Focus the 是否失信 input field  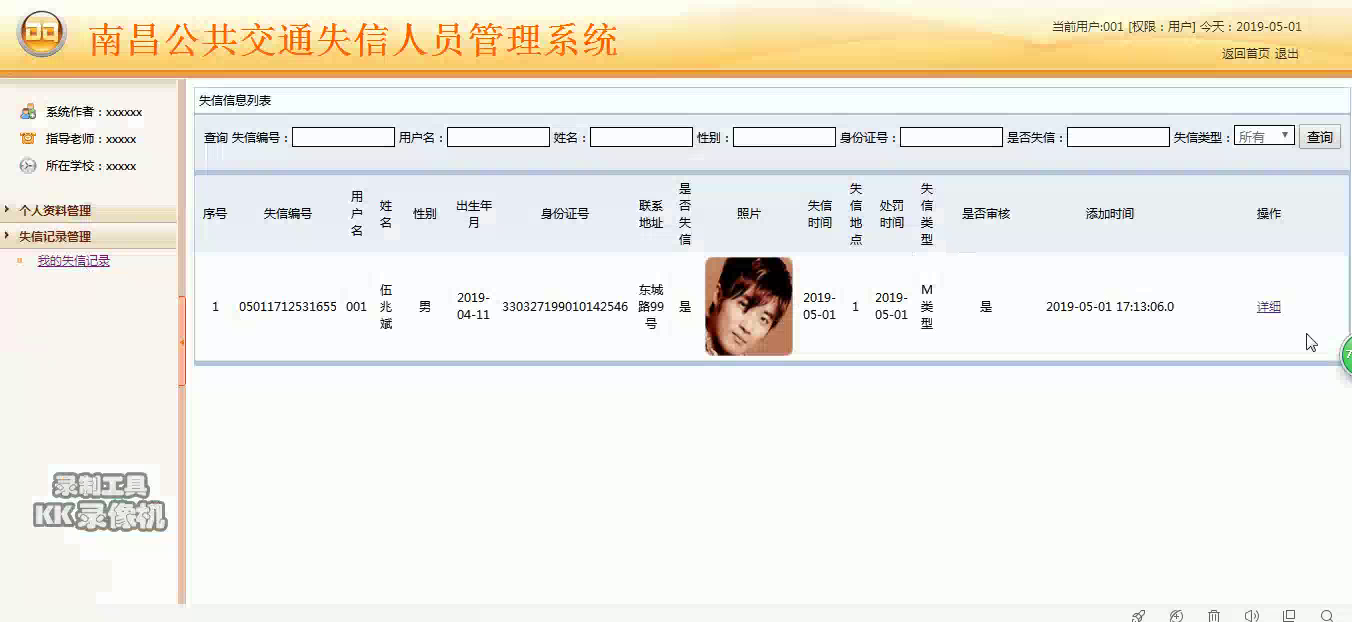(1118, 137)
